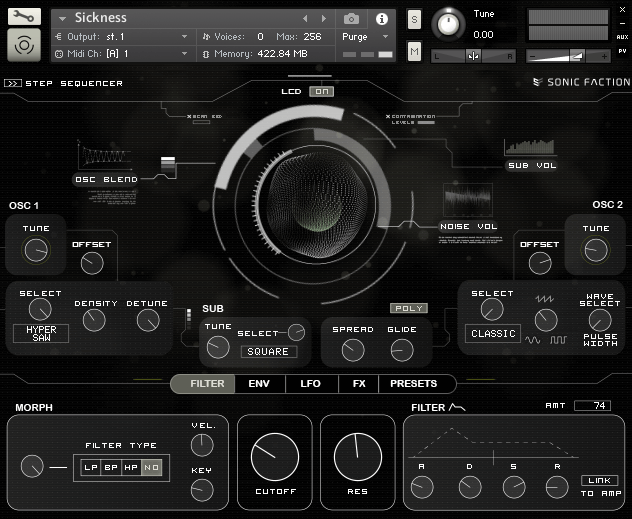Click the output volume slider

(568, 56)
